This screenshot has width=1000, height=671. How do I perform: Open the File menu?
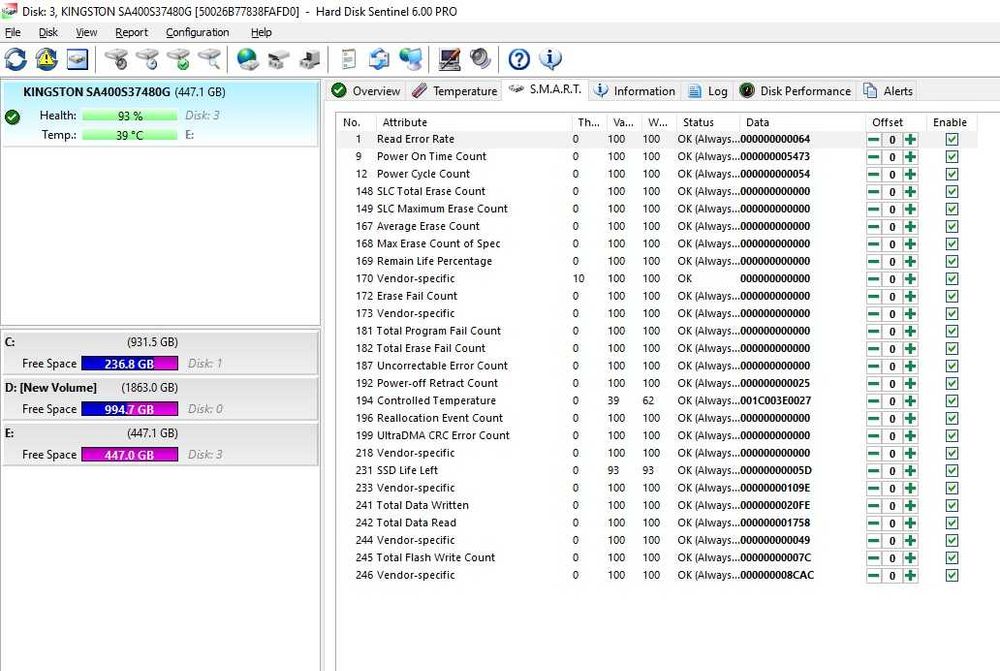click(x=13, y=32)
